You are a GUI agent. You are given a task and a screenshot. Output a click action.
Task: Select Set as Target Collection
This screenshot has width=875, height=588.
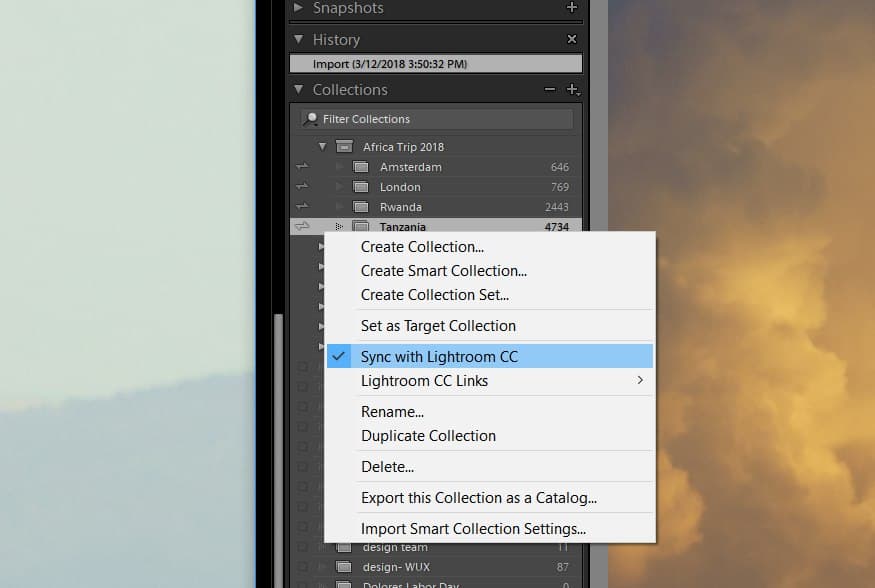coord(489,325)
